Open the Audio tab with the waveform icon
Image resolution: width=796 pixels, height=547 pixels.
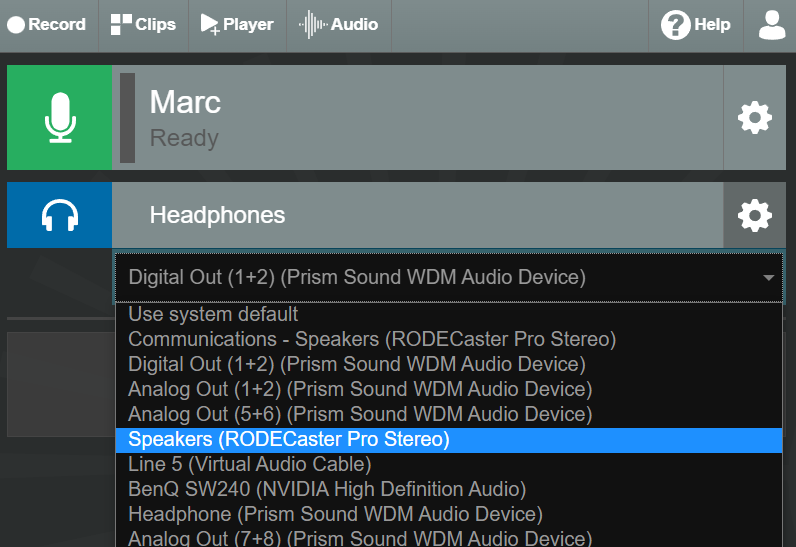339,25
